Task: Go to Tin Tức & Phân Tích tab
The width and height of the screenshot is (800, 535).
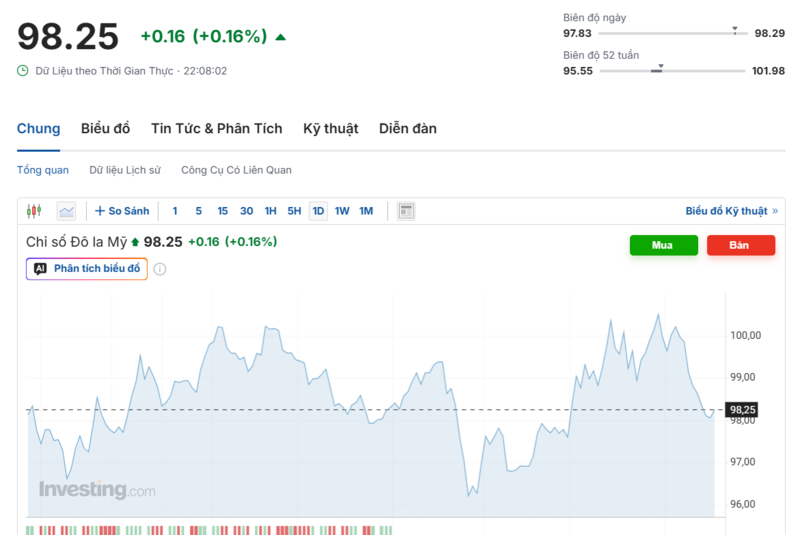Action: [x=216, y=129]
